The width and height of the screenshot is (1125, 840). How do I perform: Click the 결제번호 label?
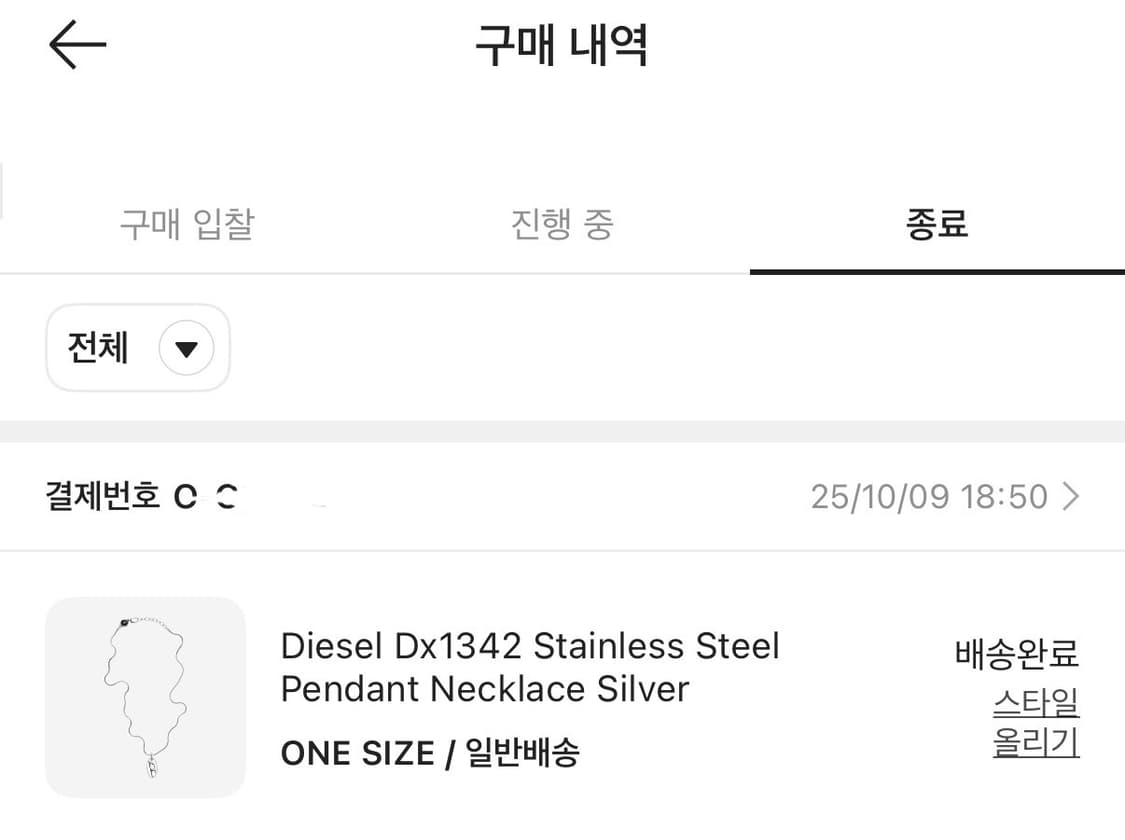tap(103, 497)
